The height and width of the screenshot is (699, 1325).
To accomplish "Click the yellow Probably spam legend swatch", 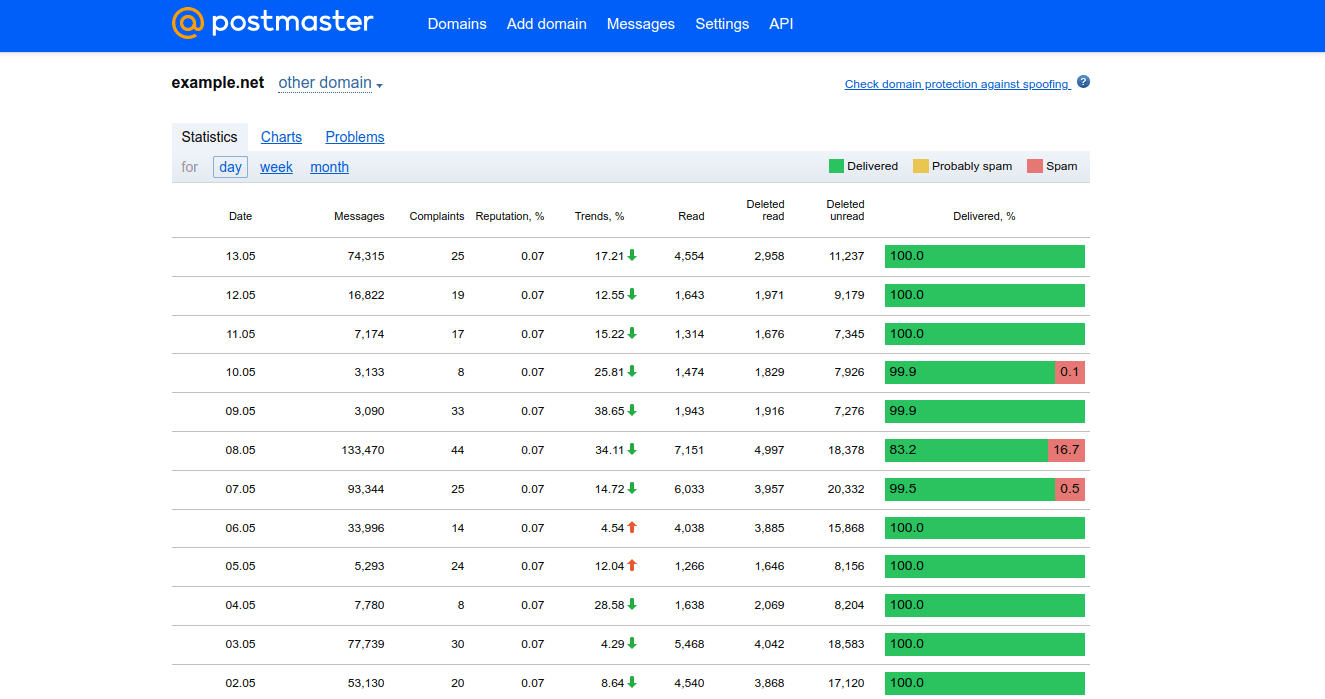I will [x=921, y=166].
